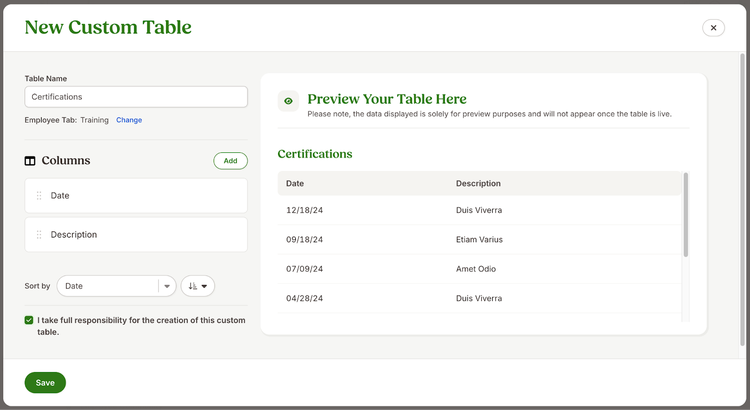The image size is (750, 410).
Task: Click the Change employee tab link
Action: [129, 120]
